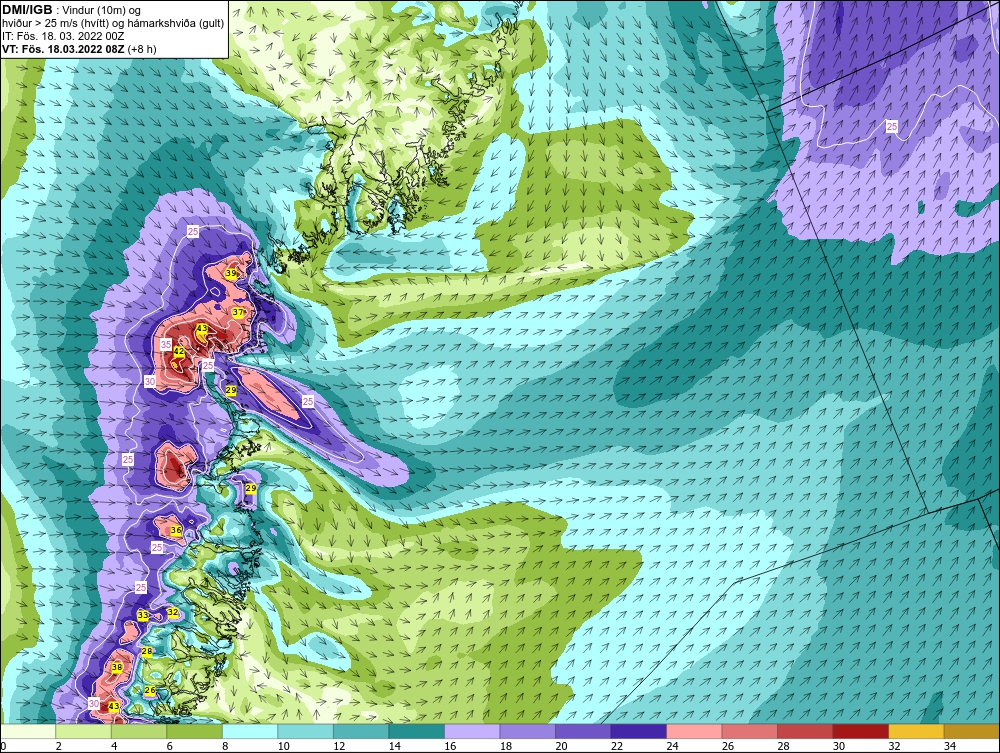Pick the pale 0–2 m/s legend swatch
This screenshot has width=1000, height=753.
pyautogui.click(x=29, y=731)
